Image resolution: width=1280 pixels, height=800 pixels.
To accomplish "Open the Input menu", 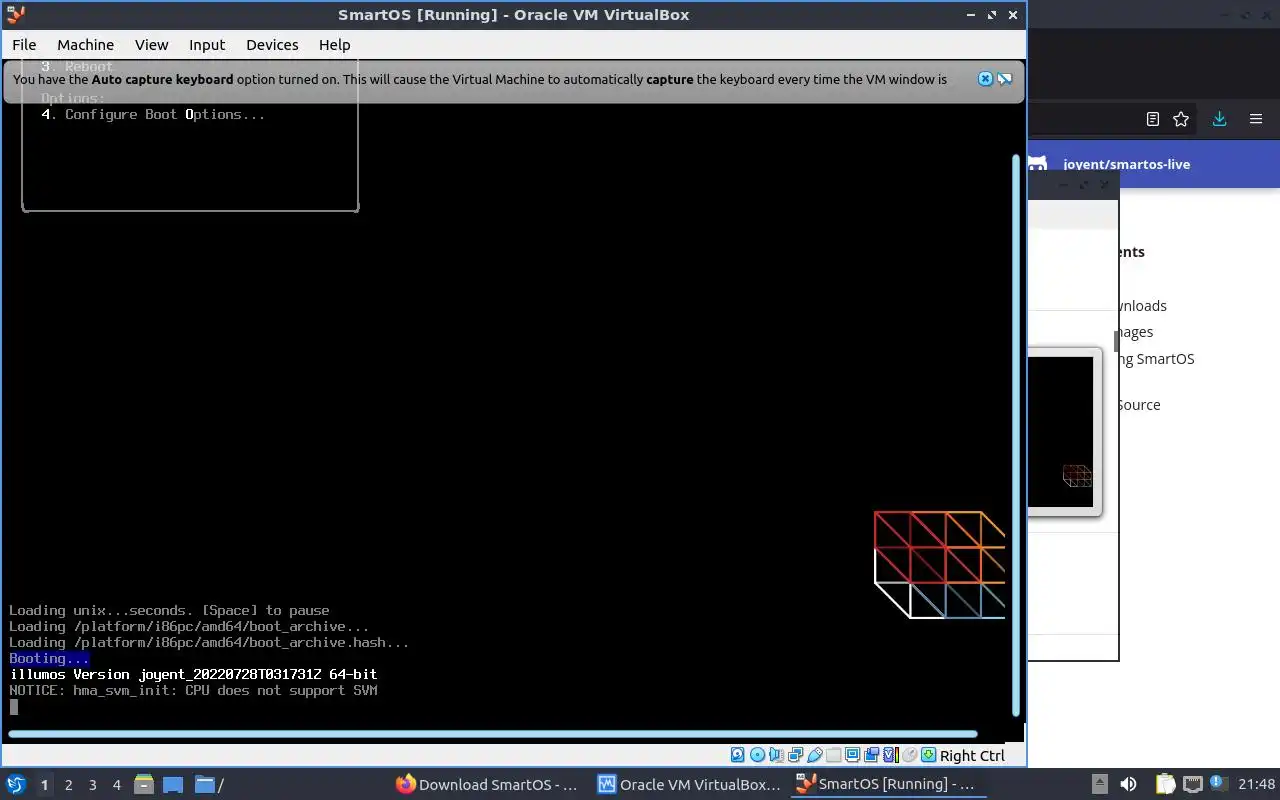I will click(207, 45).
